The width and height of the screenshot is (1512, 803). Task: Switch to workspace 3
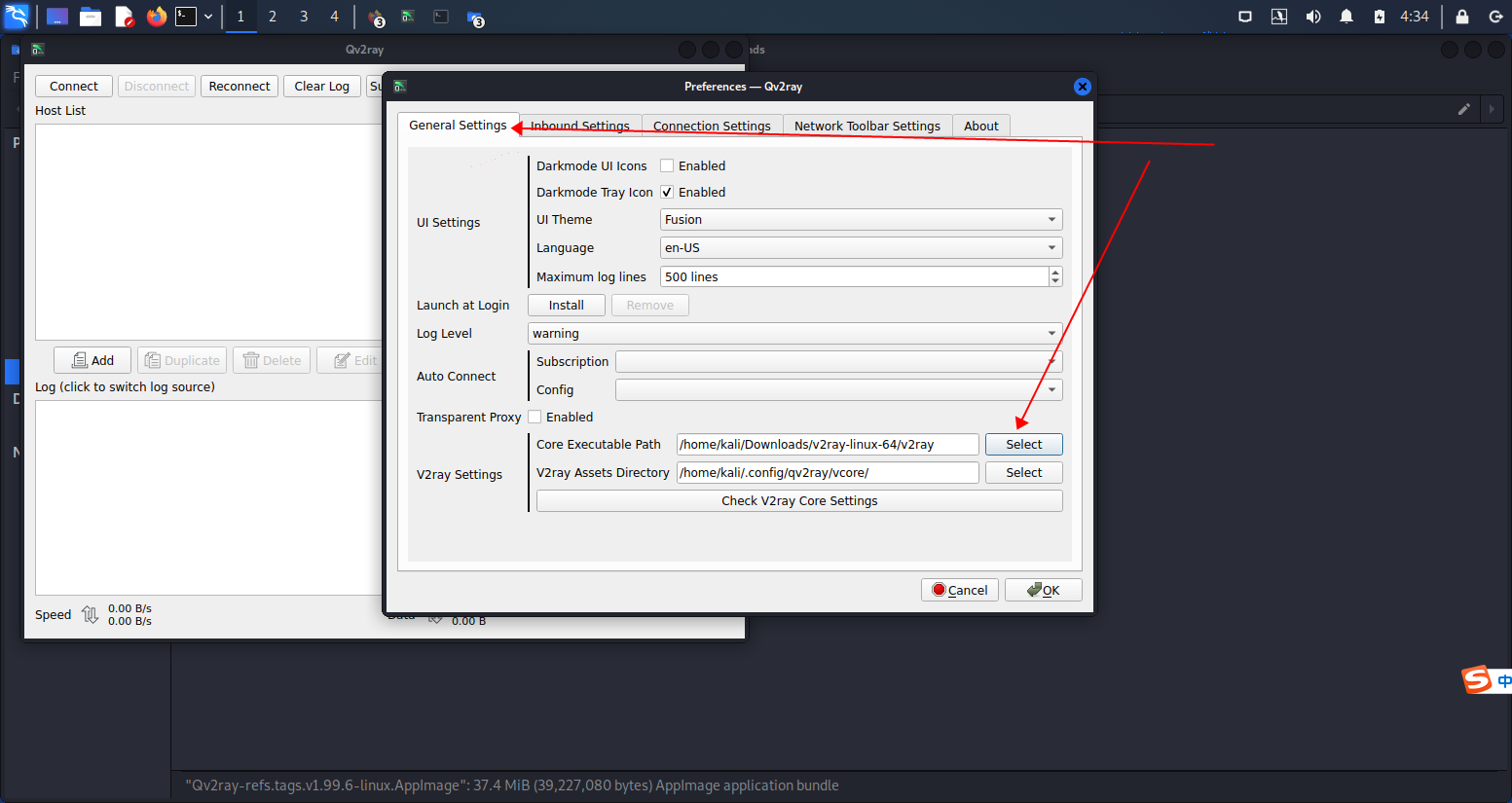[304, 17]
